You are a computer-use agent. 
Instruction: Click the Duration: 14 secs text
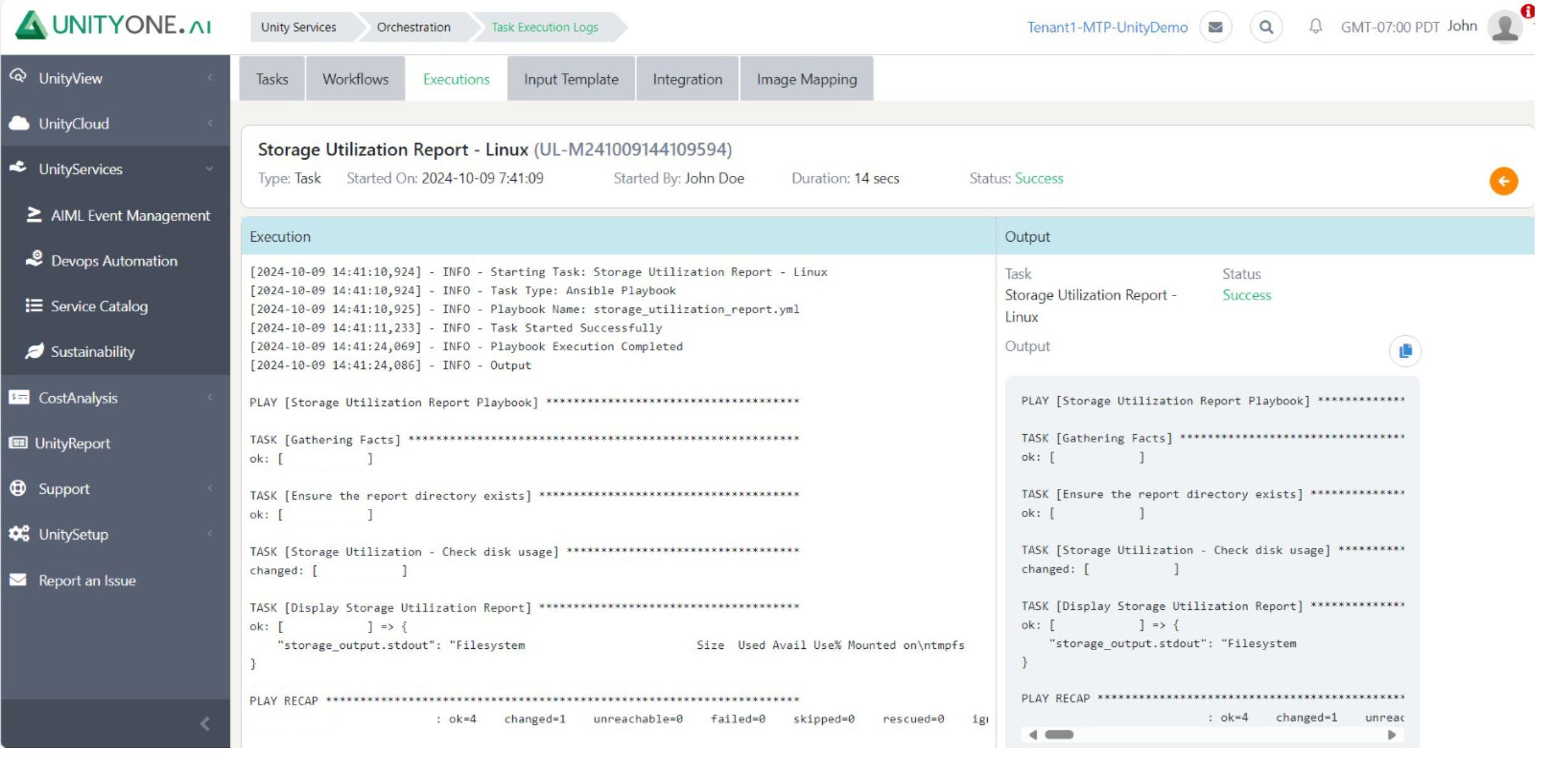[x=845, y=178]
